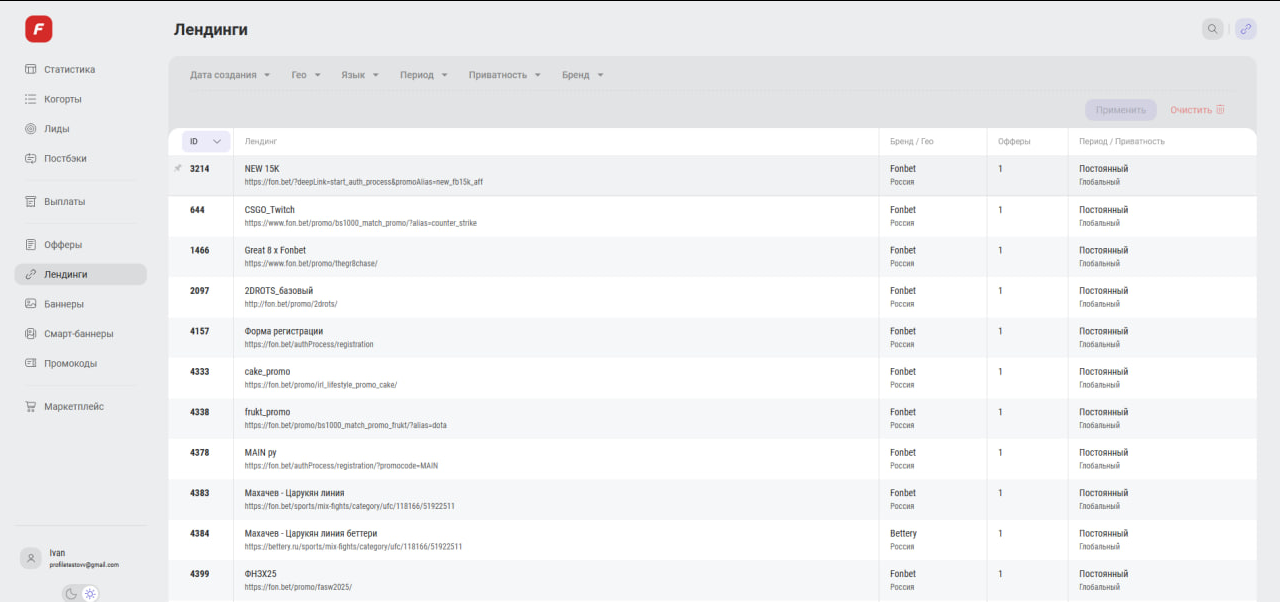Click the link icon button top right
The width and height of the screenshot is (1280, 602).
pyautogui.click(x=1245, y=29)
